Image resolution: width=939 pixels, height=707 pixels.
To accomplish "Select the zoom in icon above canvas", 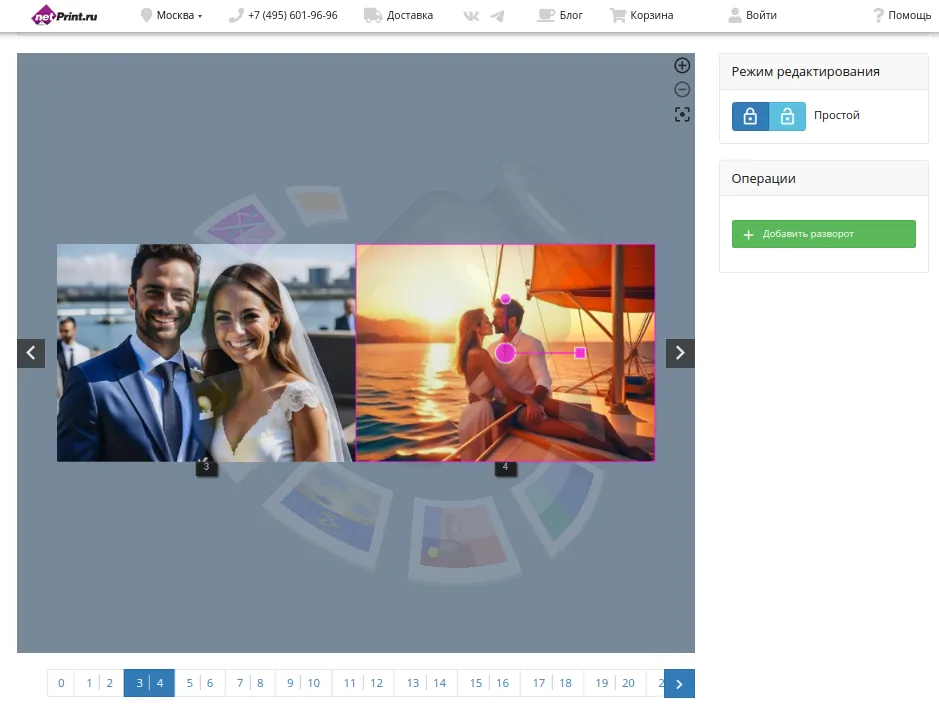I will coord(682,64).
